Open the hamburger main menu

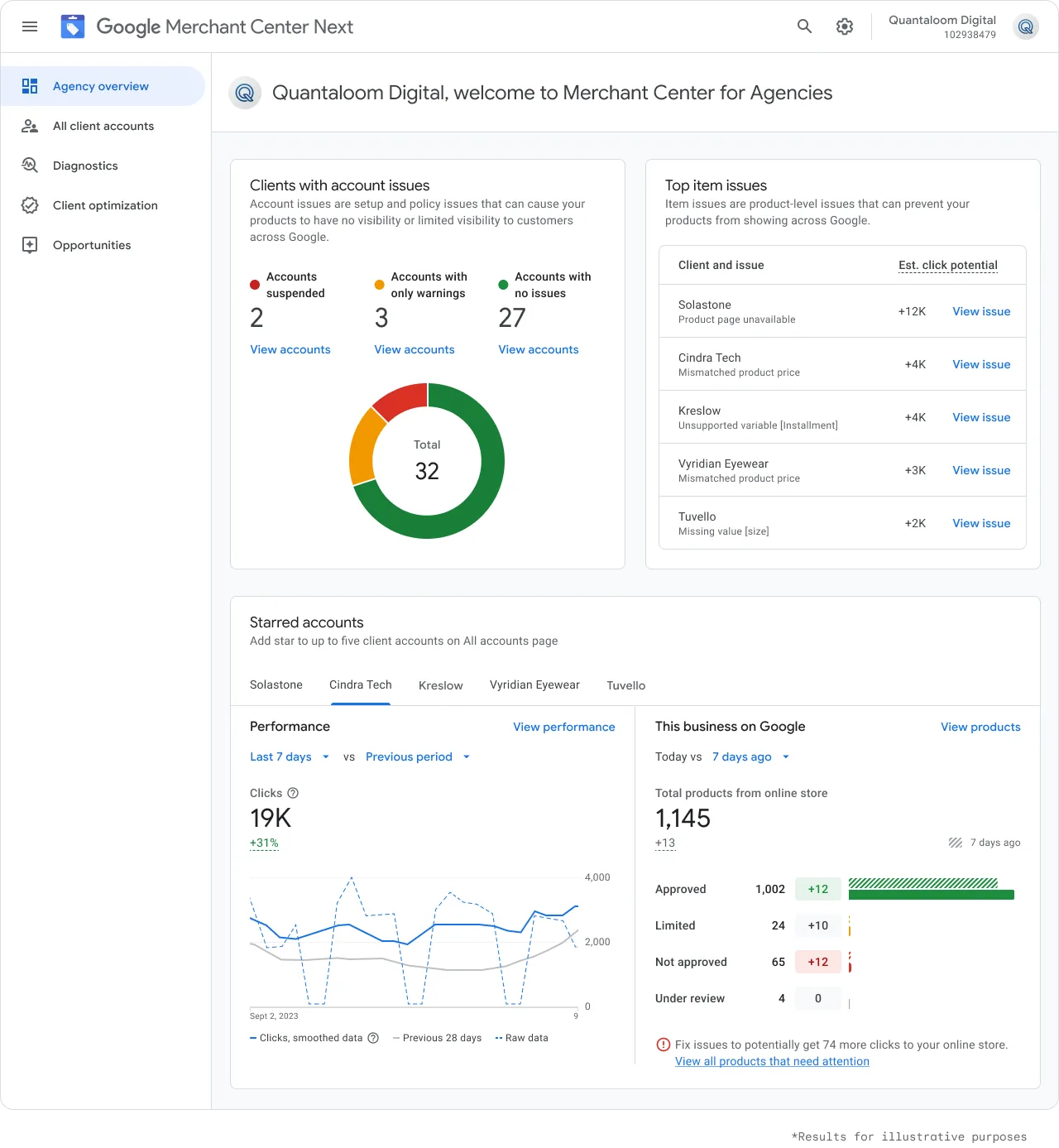tap(30, 26)
